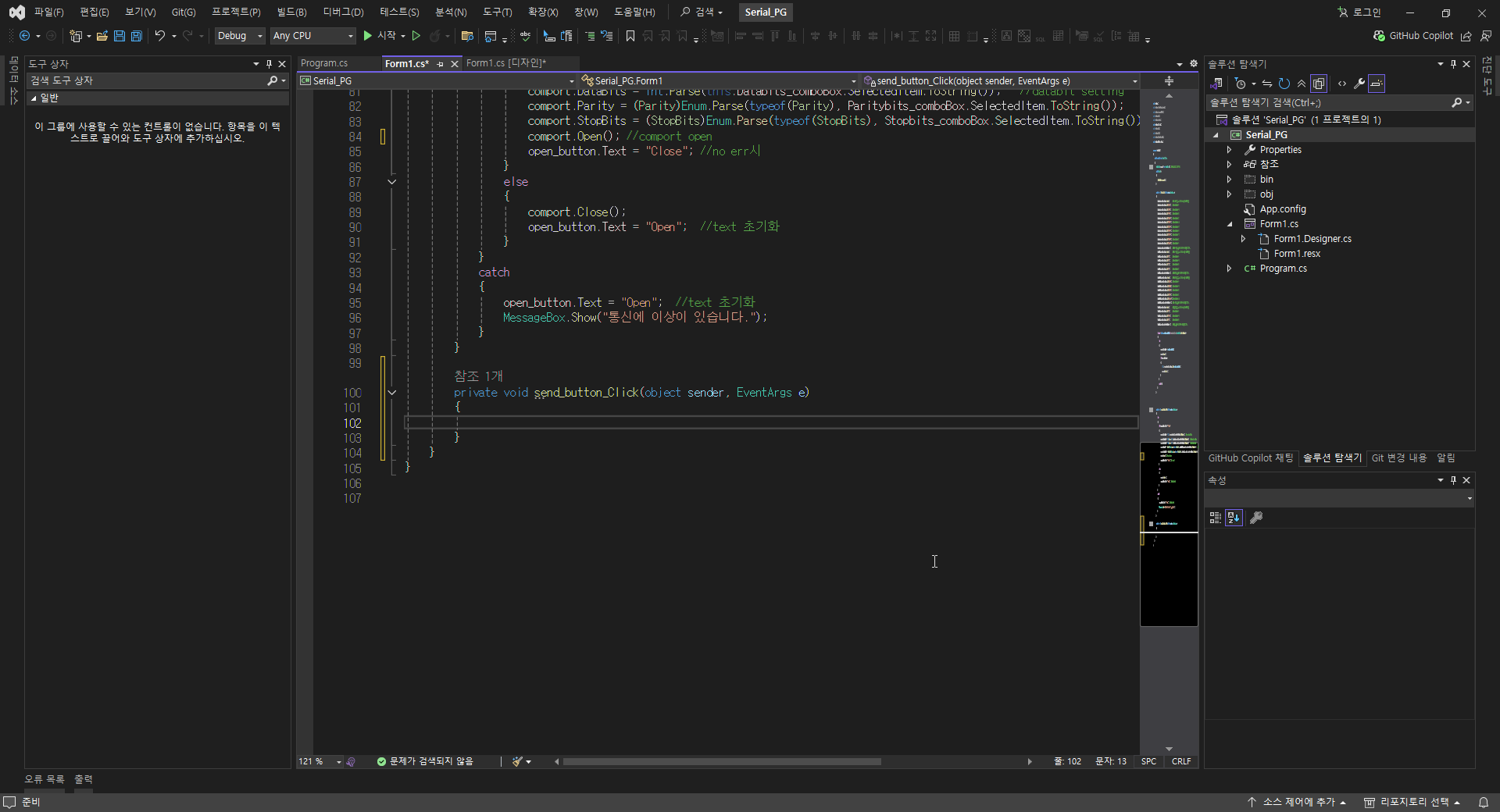Open the 오류 목록 error list tab
This screenshot has width=1500, height=812.
(x=45, y=780)
